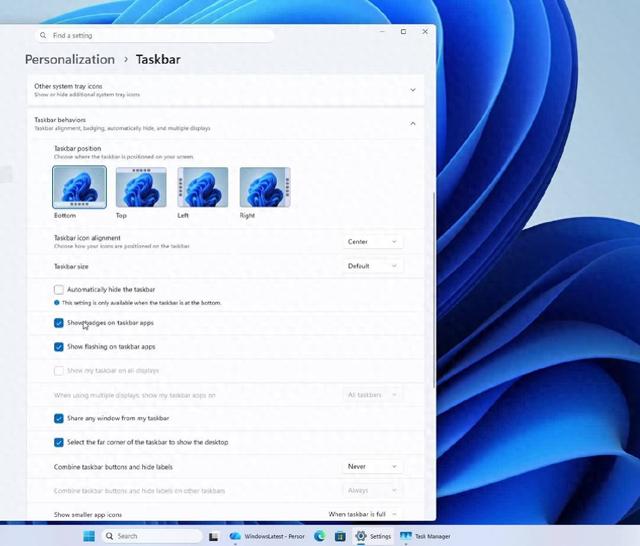The image size is (640, 546).
Task: Collapse the Taskbar behaviors section
Action: point(413,123)
